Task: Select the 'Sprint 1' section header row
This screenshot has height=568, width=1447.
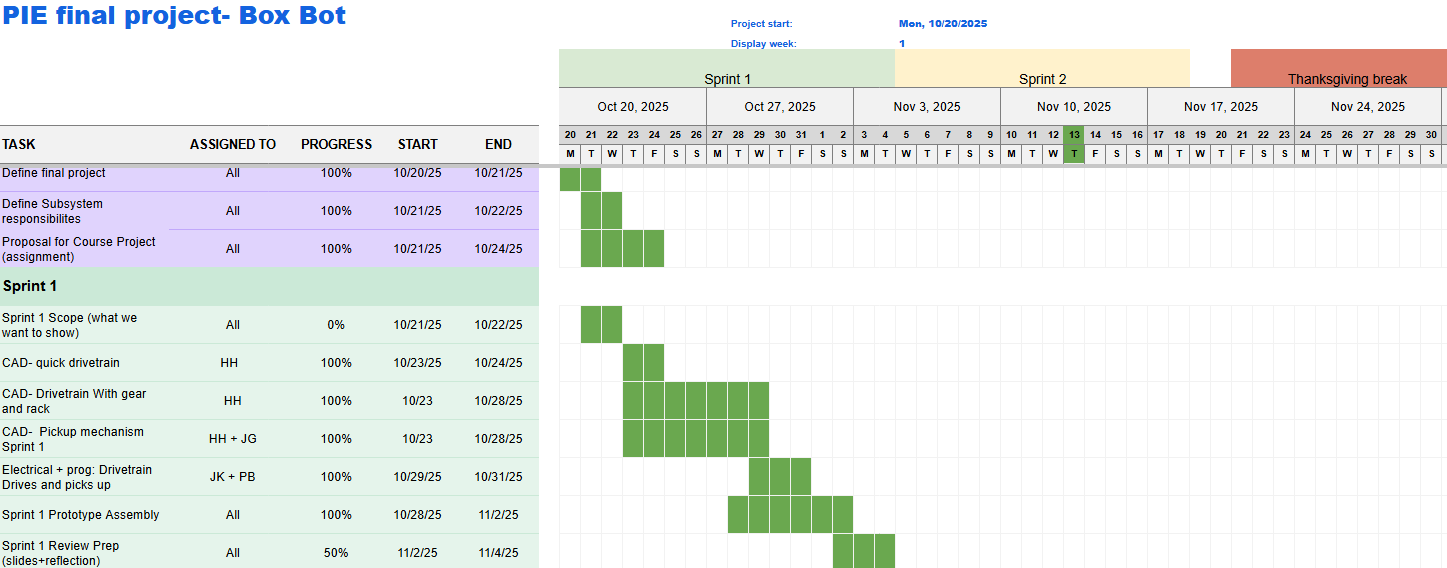Action: click(269, 286)
